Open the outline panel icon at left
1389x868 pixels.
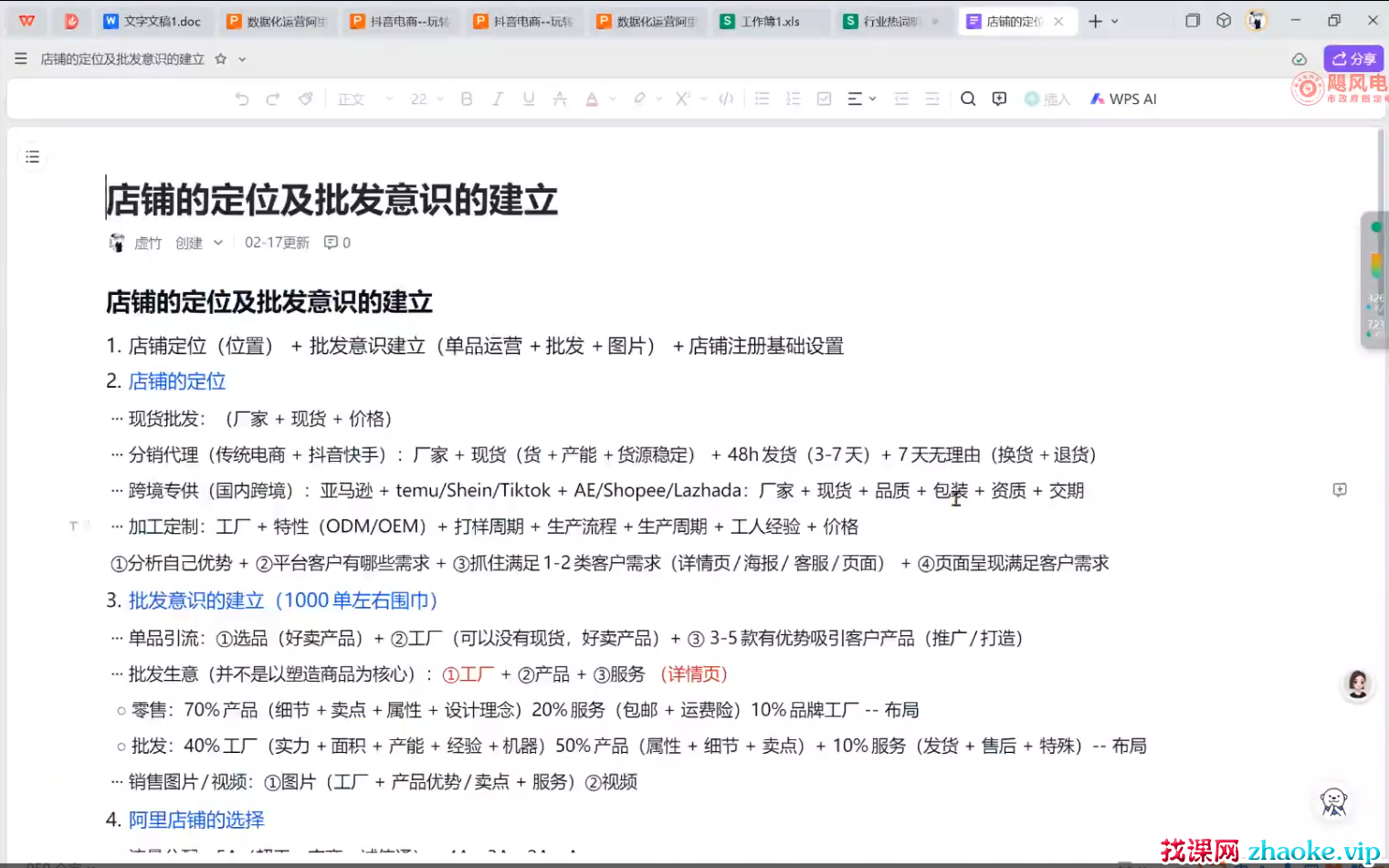[x=33, y=157]
